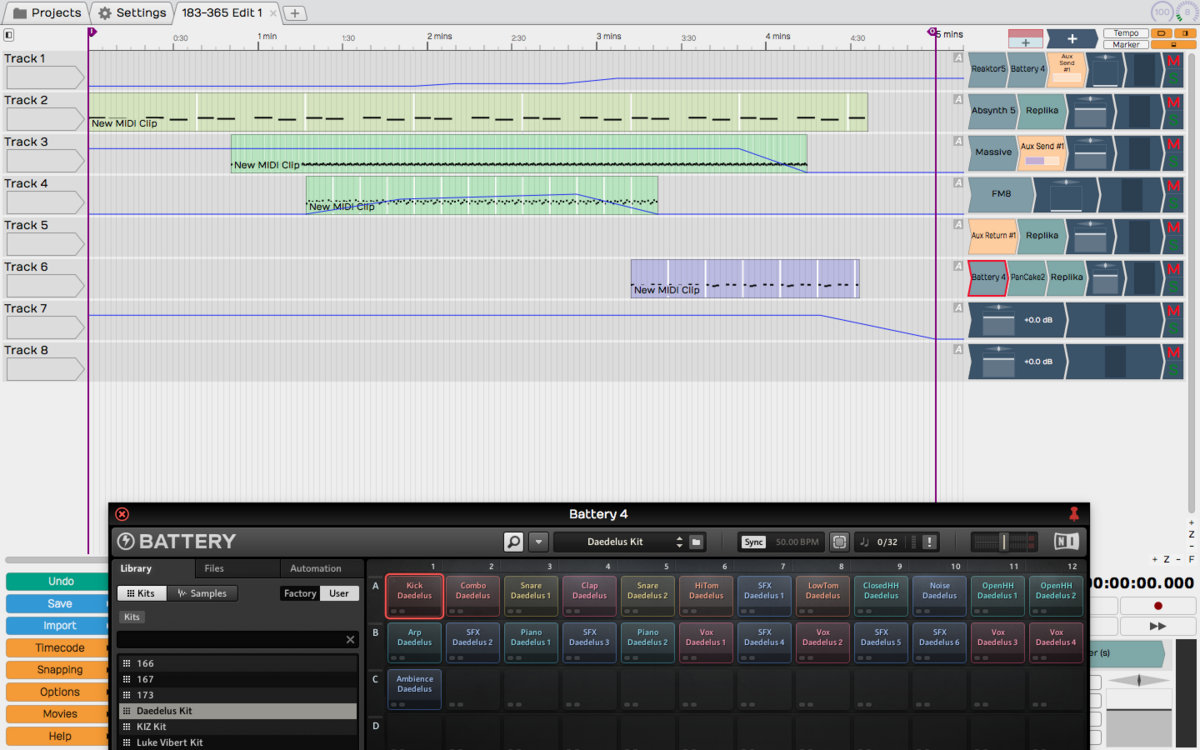Click the Native Instruments logo icon

(x=1066, y=542)
